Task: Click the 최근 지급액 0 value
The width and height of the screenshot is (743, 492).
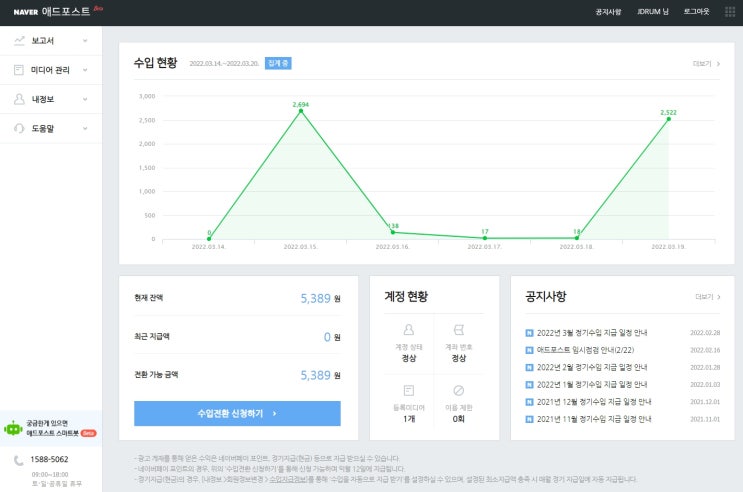Action: click(327, 337)
